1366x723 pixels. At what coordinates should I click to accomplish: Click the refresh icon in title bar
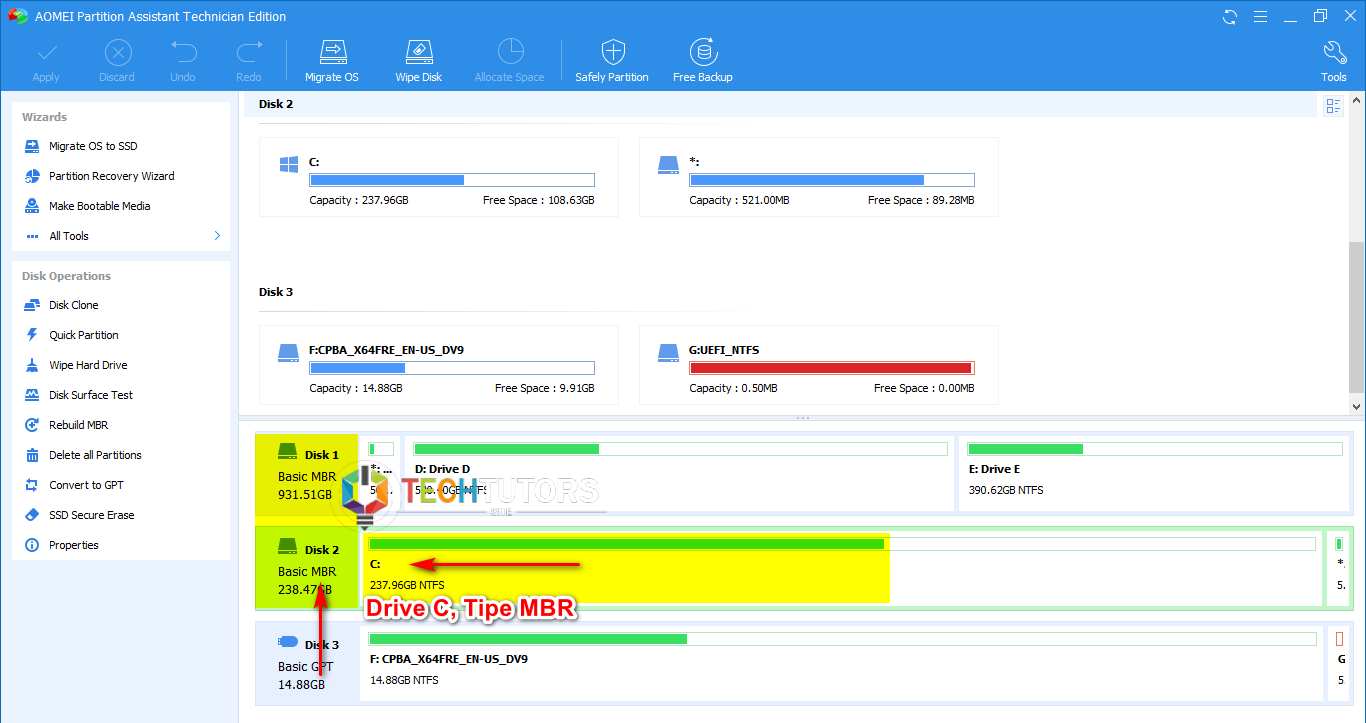pyautogui.click(x=1230, y=16)
